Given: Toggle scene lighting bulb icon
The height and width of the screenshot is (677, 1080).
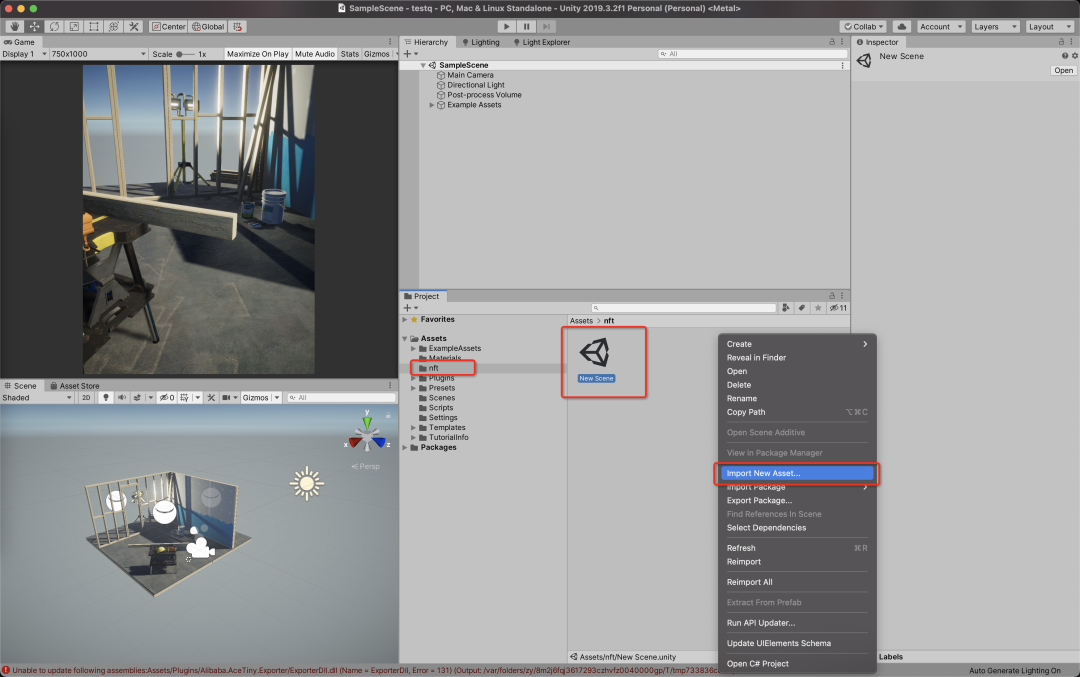Looking at the screenshot, I should [x=105, y=397].
